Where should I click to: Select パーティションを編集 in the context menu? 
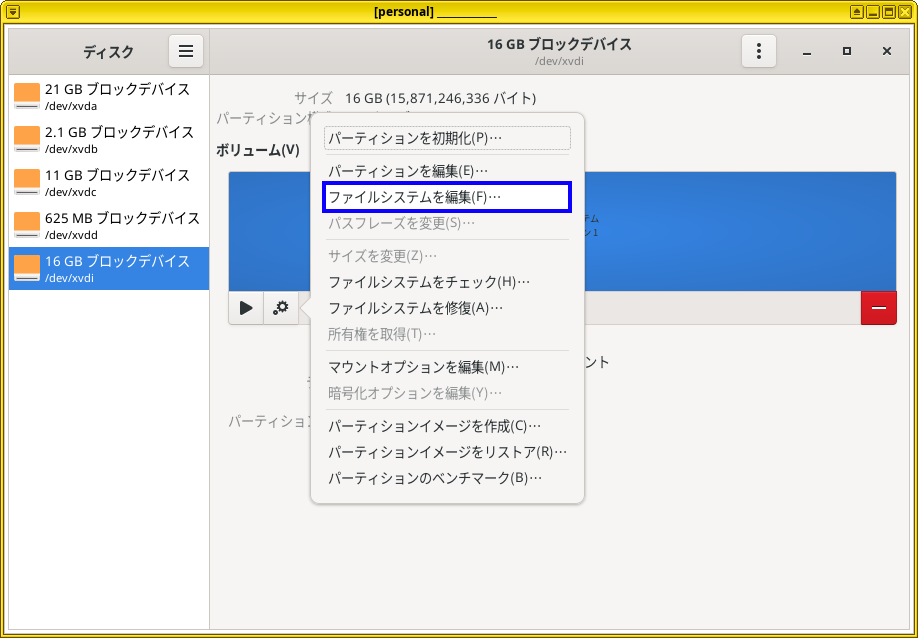point(444,168)
